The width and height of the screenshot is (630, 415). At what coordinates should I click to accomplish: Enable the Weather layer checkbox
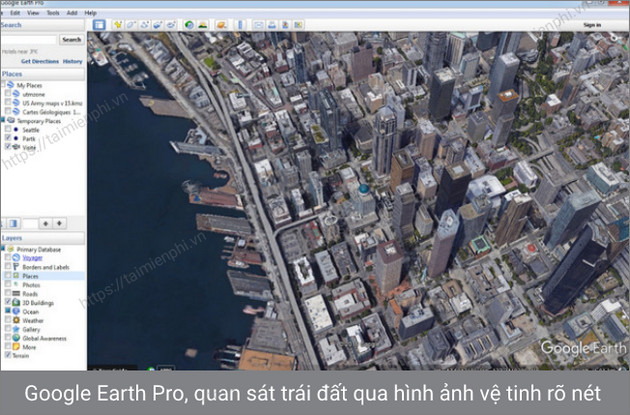[x=8, y=320]
